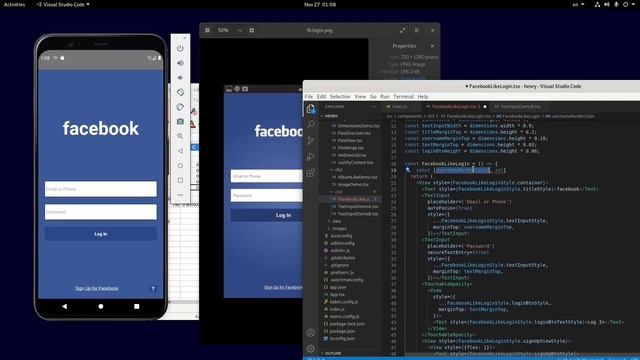Image resolution: width=640 pixels, height=360 pixels.
Task: Switch to the index.js editor tab
Action: (x=399, y=107)
